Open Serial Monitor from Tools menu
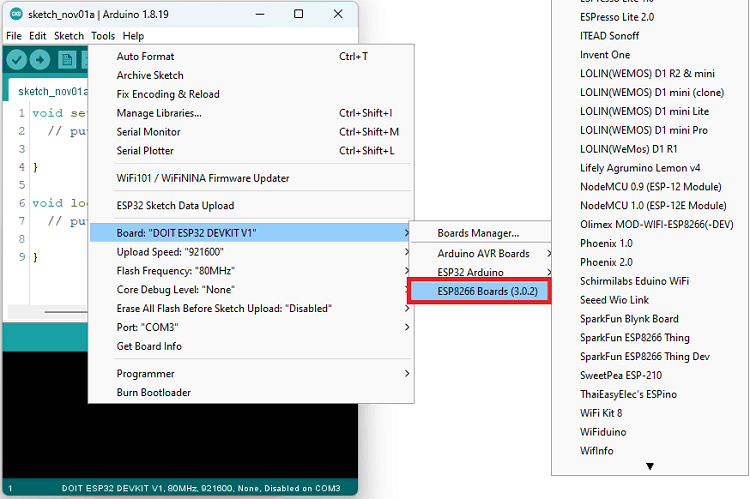The width and height of the screenshot is (750, 499). [148, 132]
